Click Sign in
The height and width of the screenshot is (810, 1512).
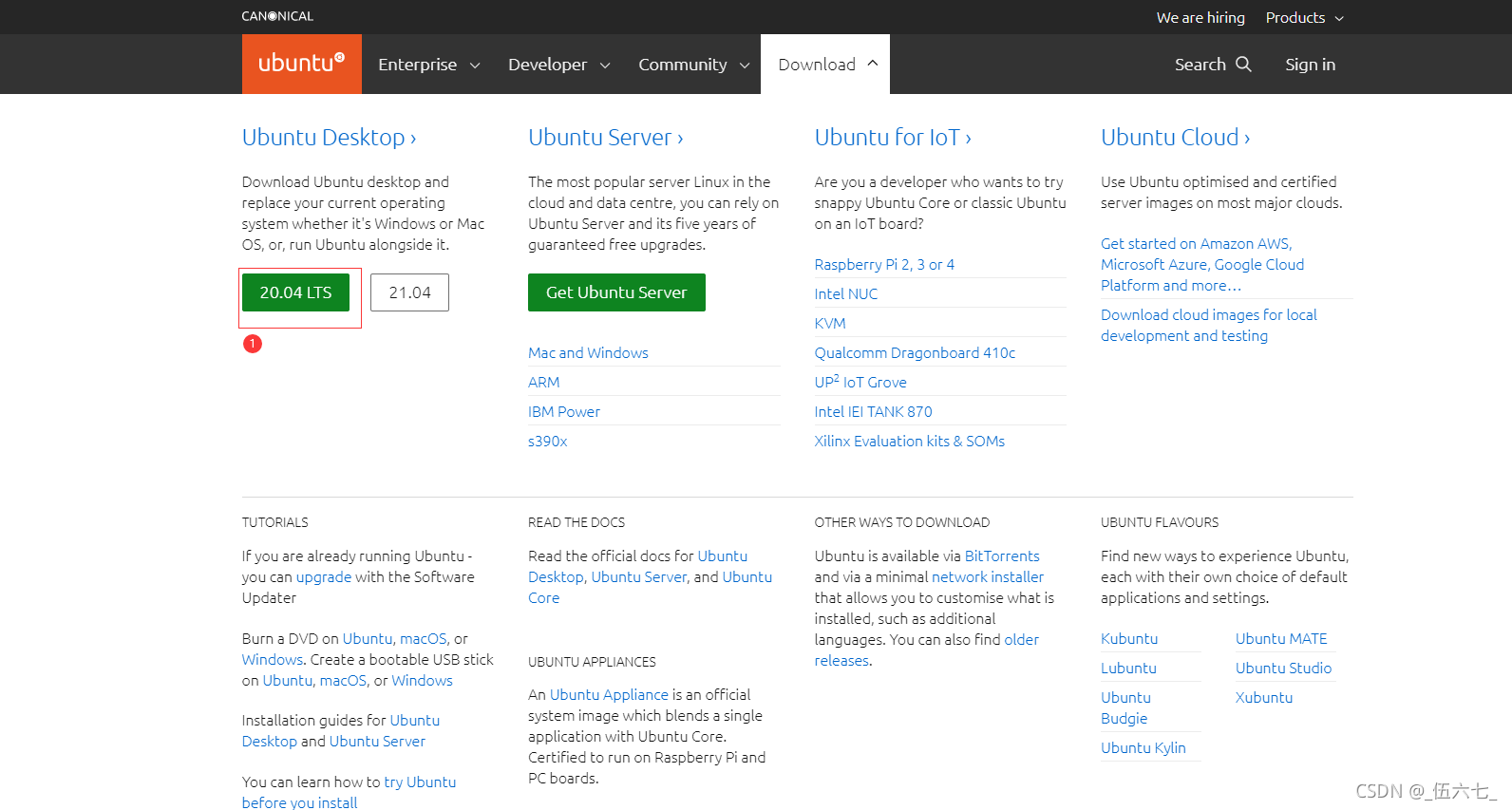pos(1310,64)
